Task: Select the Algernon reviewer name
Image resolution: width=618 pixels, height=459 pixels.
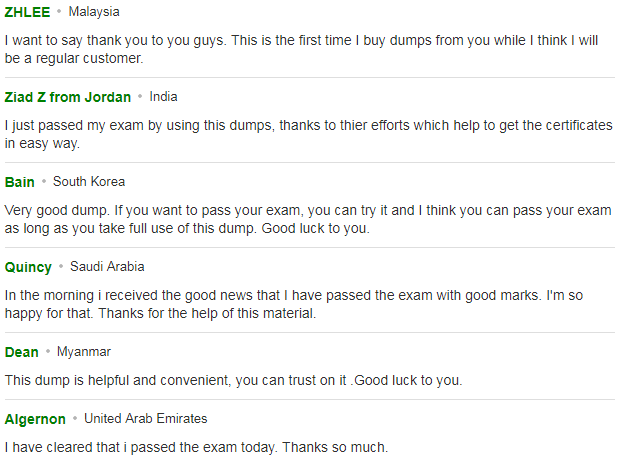Action: [x=35, y=419]
